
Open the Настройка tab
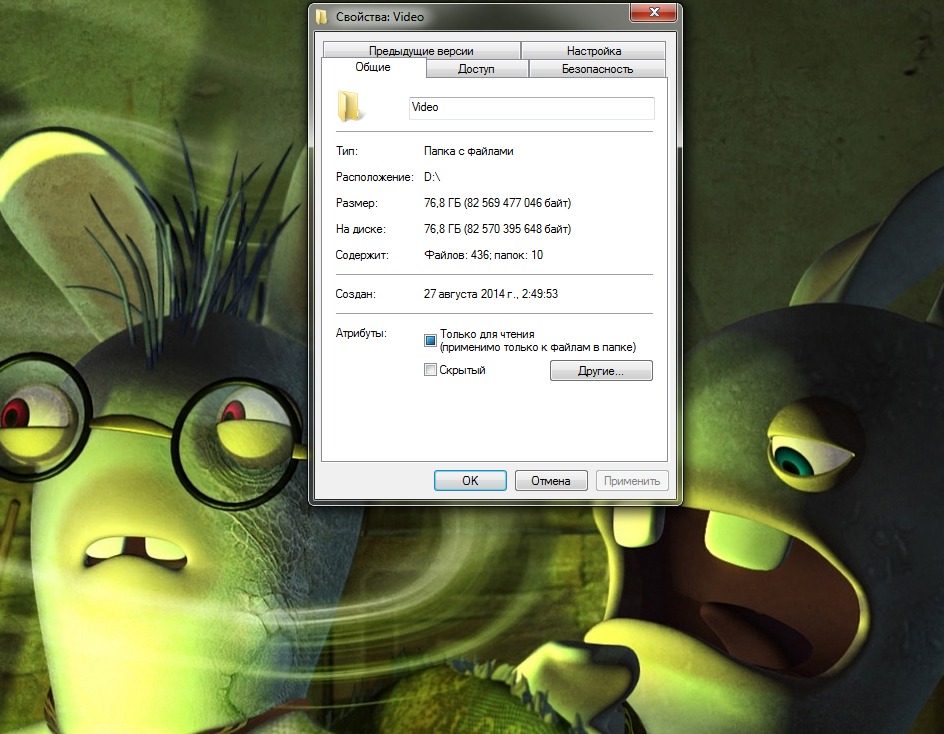(x=594, y=51)
